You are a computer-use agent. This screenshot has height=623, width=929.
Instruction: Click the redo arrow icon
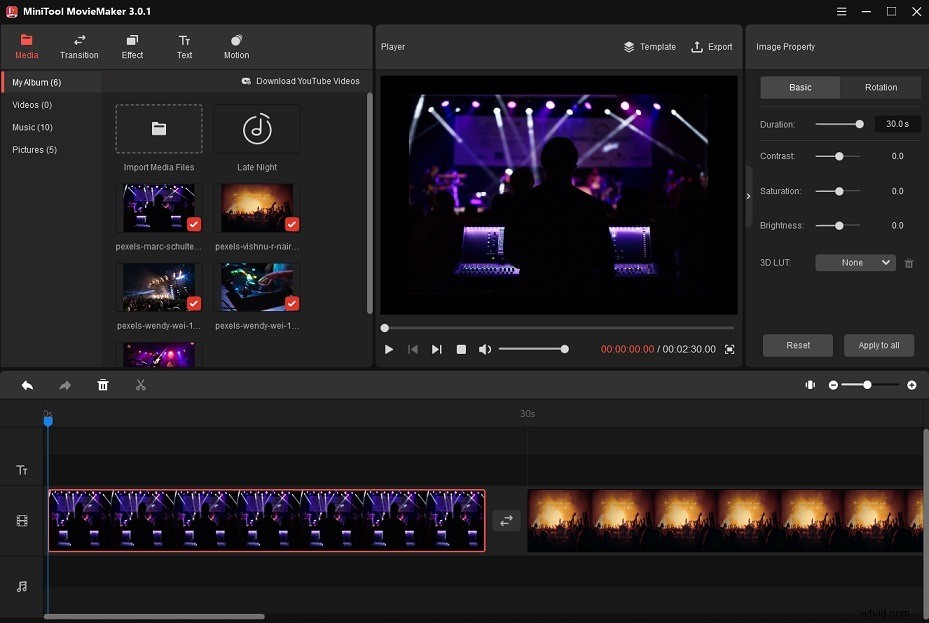click(65, 385)
